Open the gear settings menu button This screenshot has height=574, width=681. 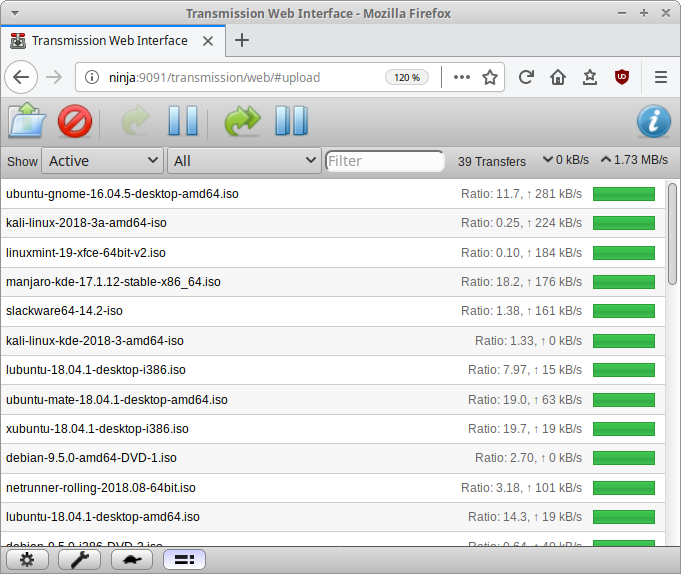[27, 560]
